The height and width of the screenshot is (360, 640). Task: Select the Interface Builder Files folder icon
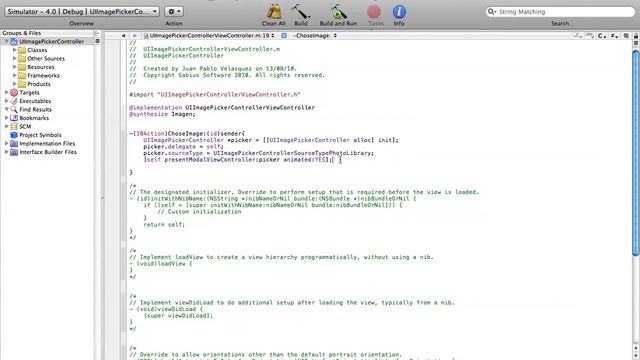click(14, 152)
